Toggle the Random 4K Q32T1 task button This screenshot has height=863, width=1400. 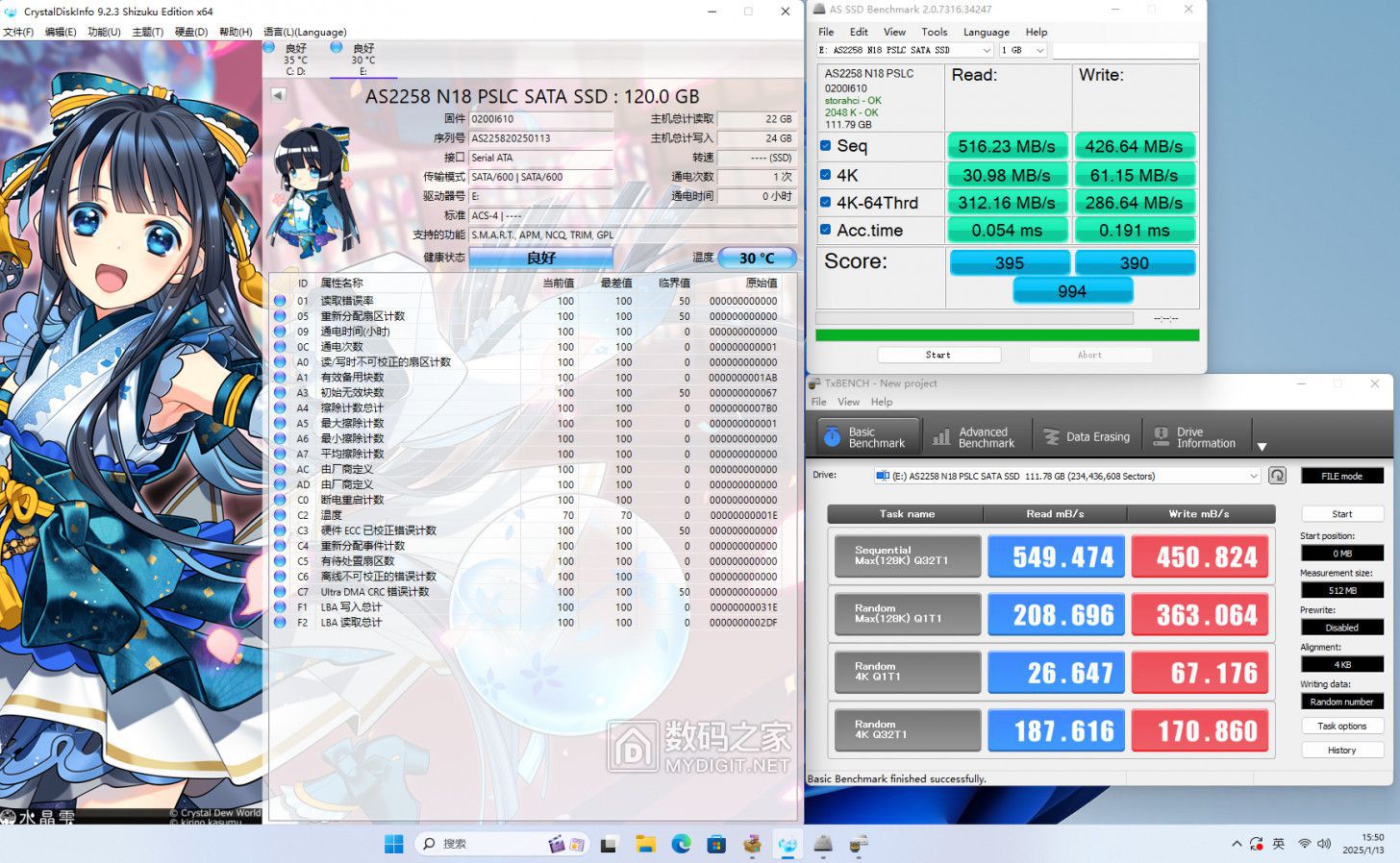click(x=908, y=729)
